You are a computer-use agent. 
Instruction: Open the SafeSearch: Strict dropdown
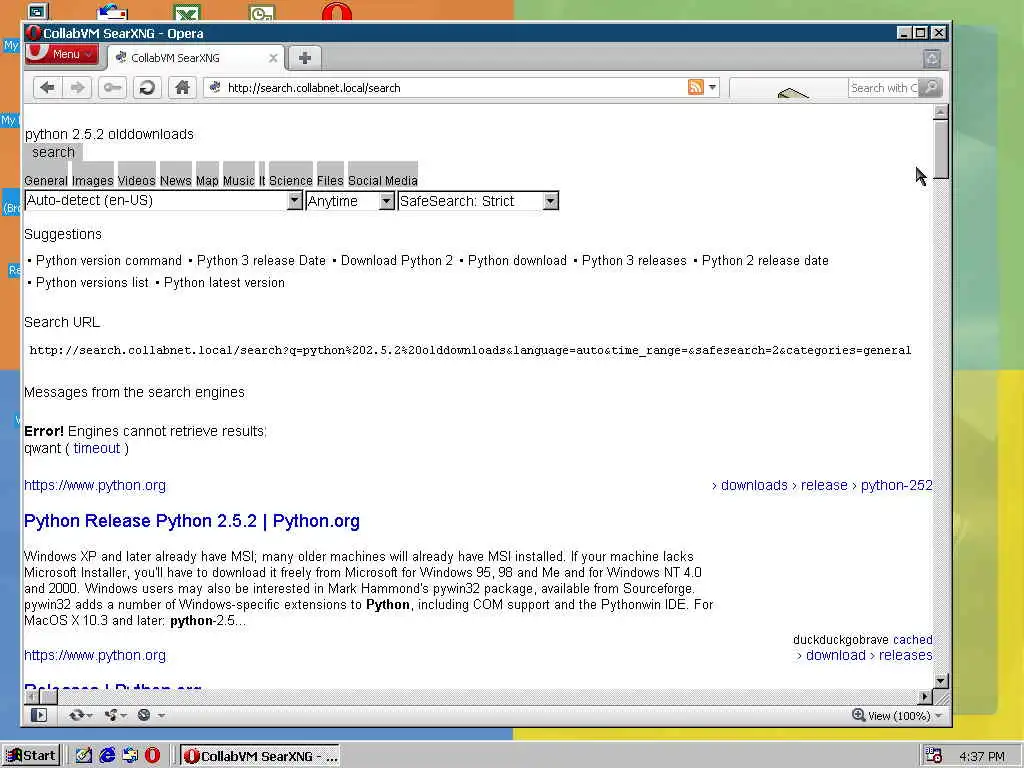[478, 200]
